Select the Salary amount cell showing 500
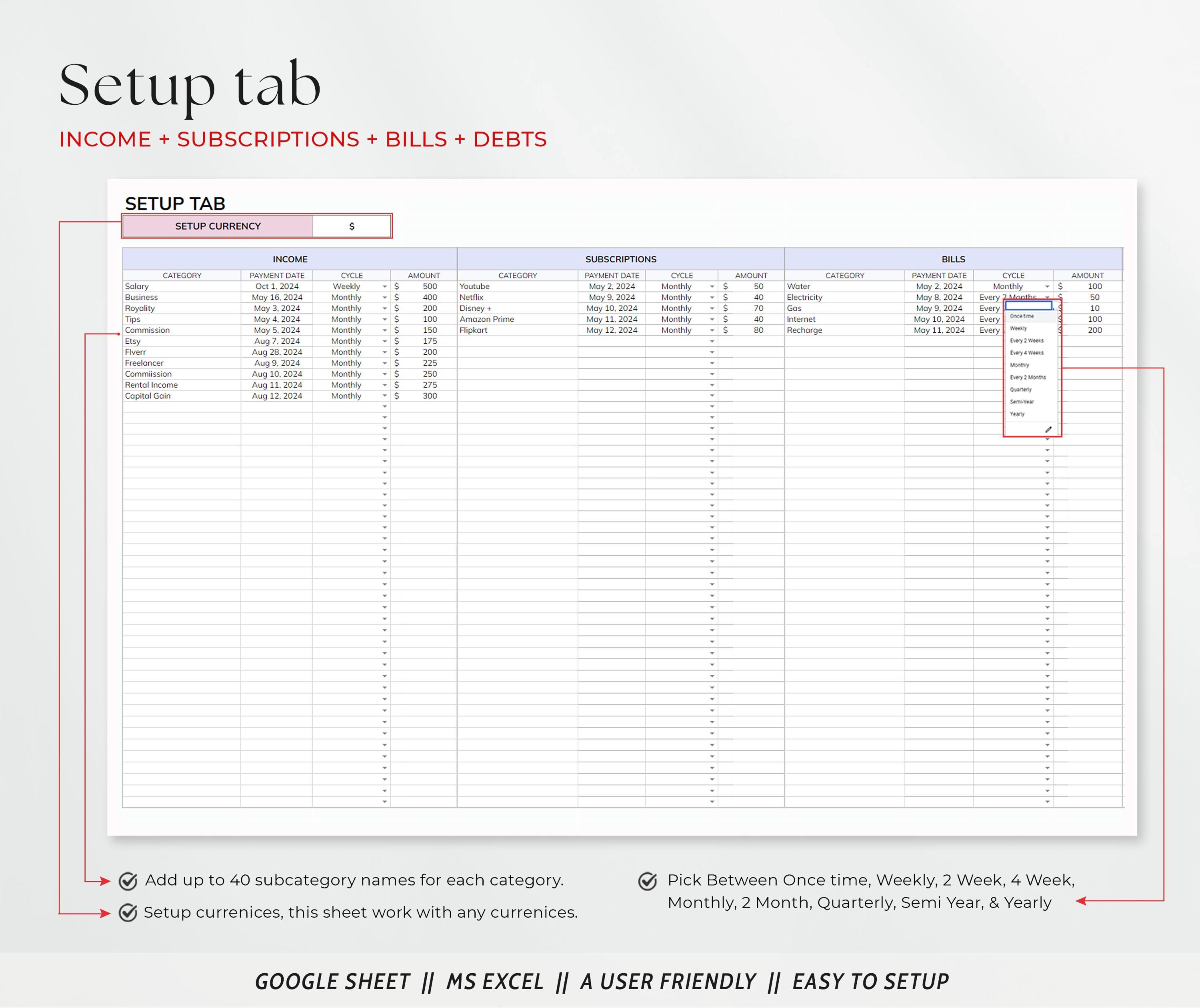The width and height of the screenshot is (1200, 1008). click(x=424, y=287)
